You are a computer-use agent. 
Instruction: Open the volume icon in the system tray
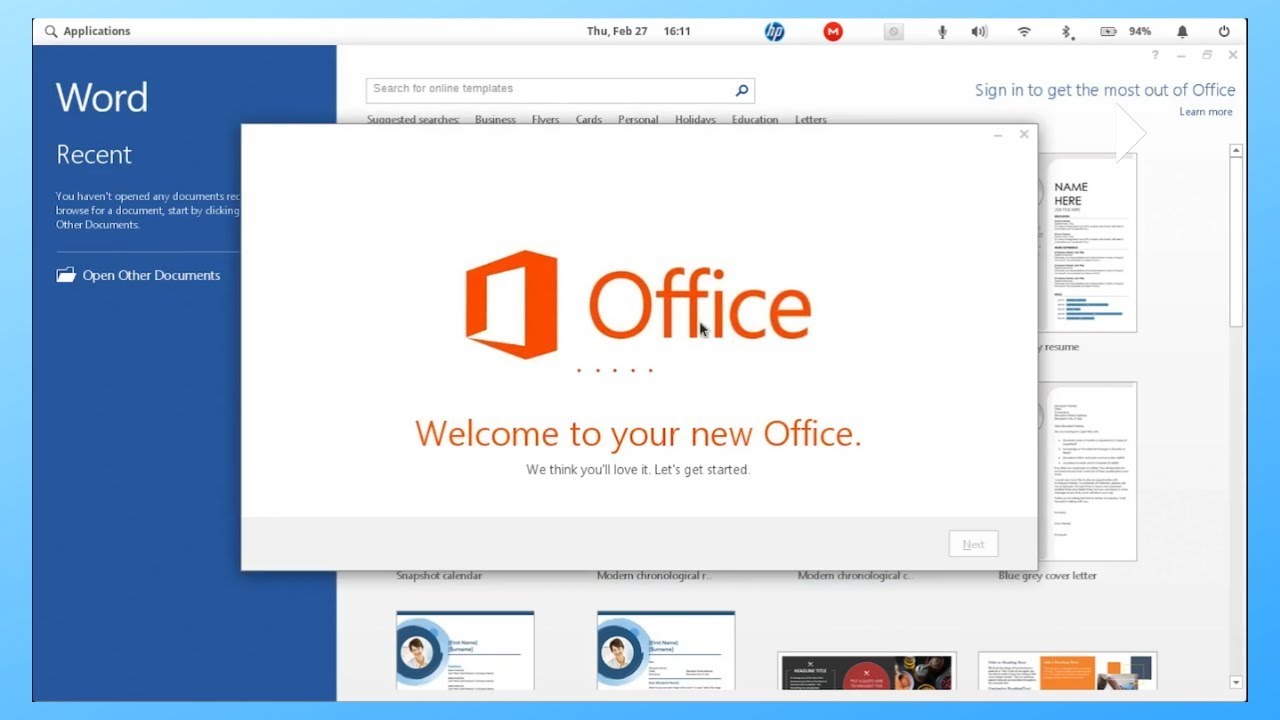point(980,31)
